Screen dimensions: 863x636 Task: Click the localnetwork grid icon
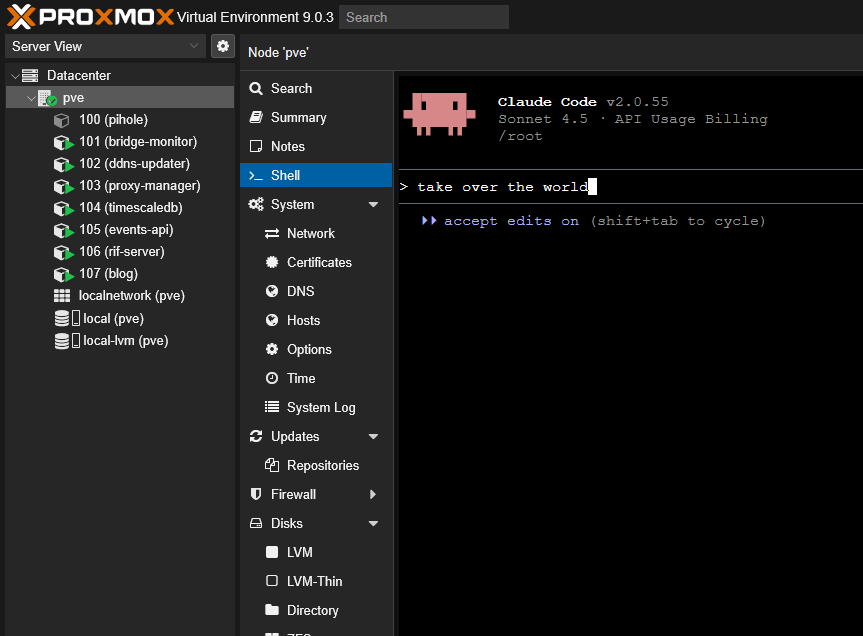[x=62, y=296]
